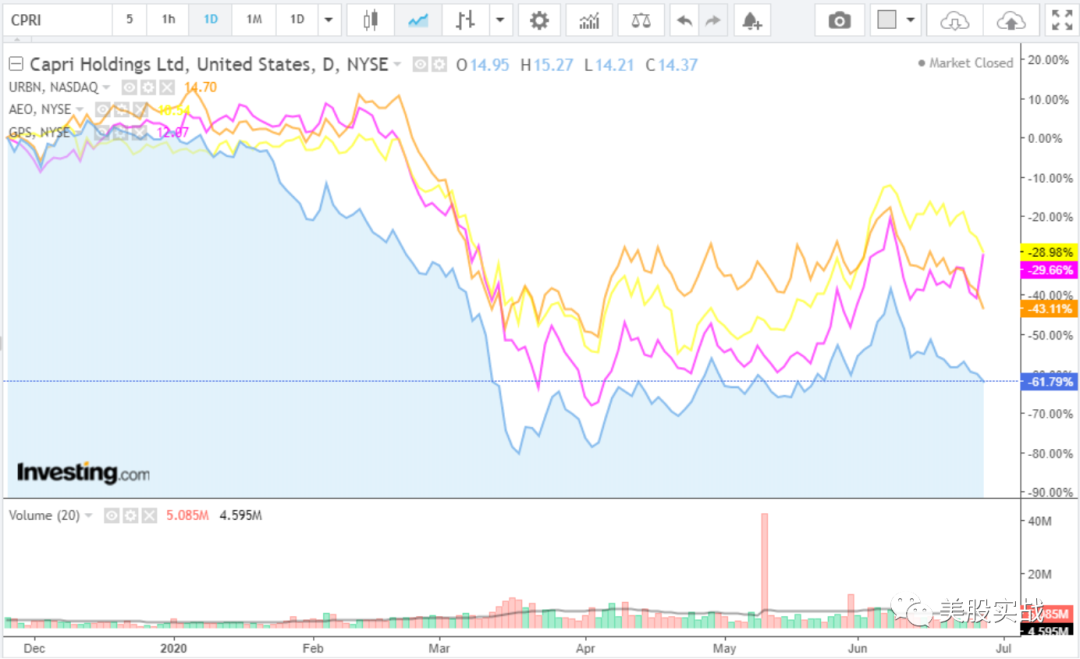This screenshot has width=1080, height=659.
Task: Create a new alert with bell icon
Action: 751,20
